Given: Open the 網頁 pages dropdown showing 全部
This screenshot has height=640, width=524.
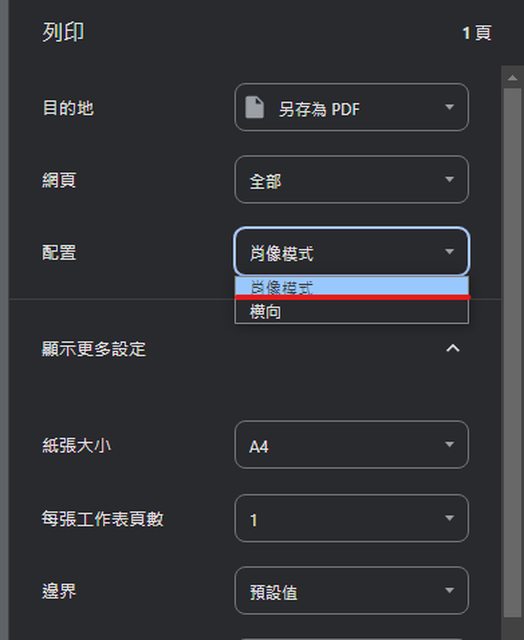Looking at the screenshot, I should (351, 180).
